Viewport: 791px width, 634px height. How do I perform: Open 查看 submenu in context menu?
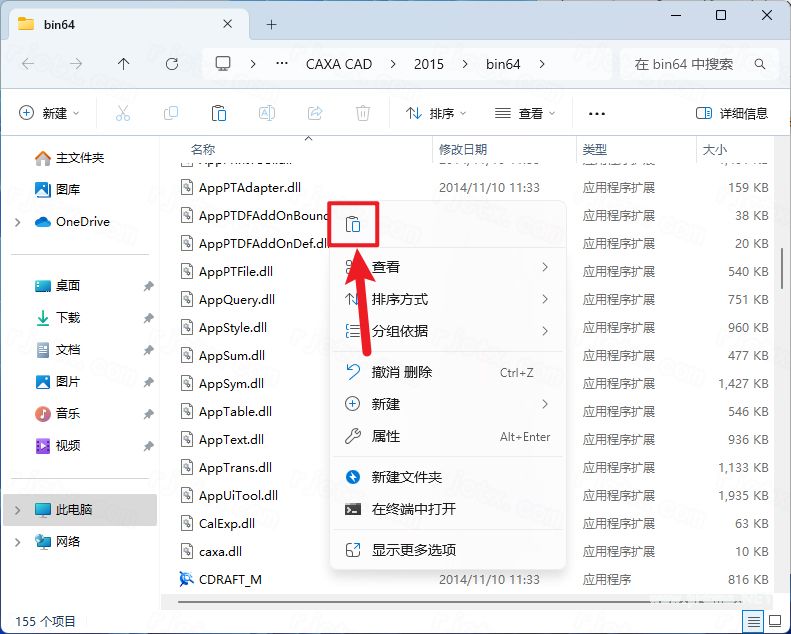pyautogui.click(x=447, y=267)
